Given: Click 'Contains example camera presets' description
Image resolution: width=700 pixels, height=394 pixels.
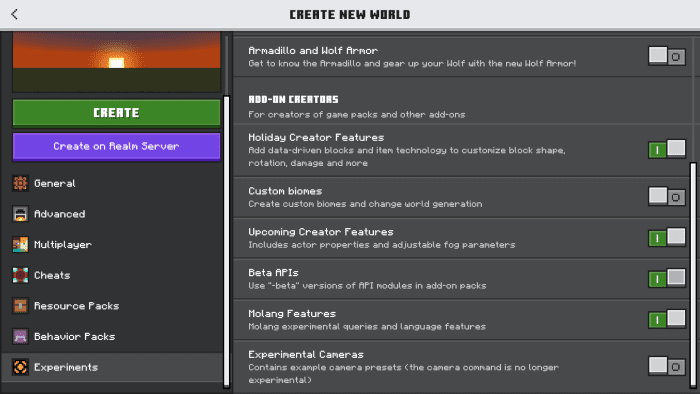Looking at the screenshot, I should pyautogui.click(x=403, y=374).
